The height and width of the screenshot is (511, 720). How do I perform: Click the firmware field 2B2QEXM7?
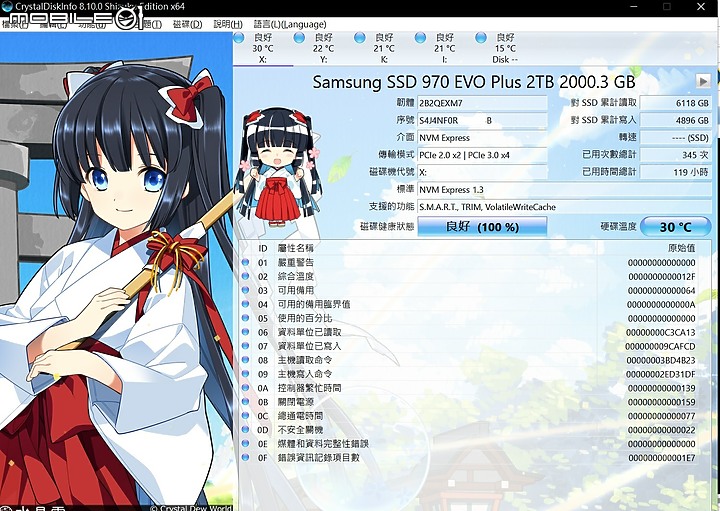click(x=482, y=103)
